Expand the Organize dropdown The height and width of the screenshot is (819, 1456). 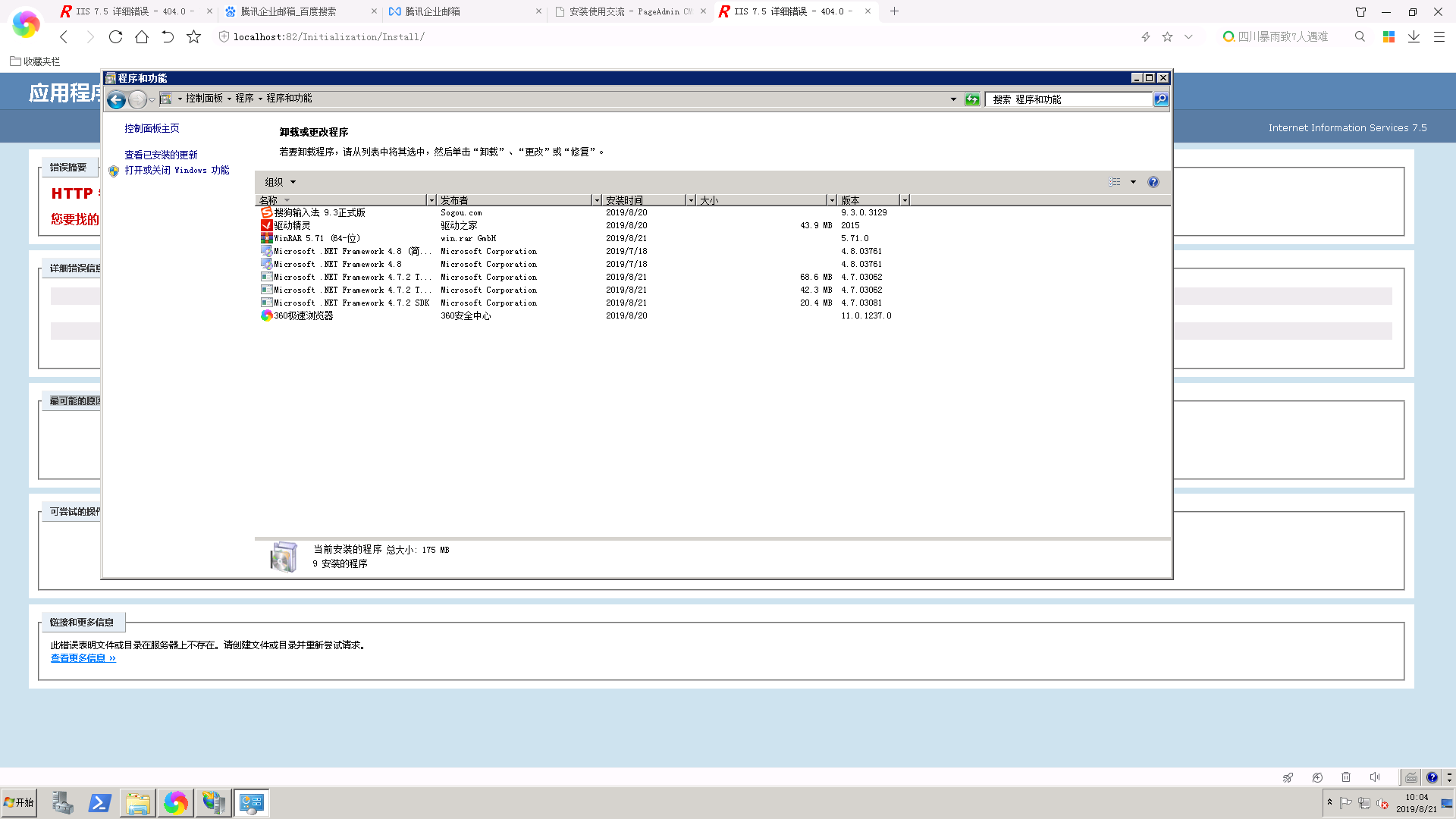coord(280,182)
